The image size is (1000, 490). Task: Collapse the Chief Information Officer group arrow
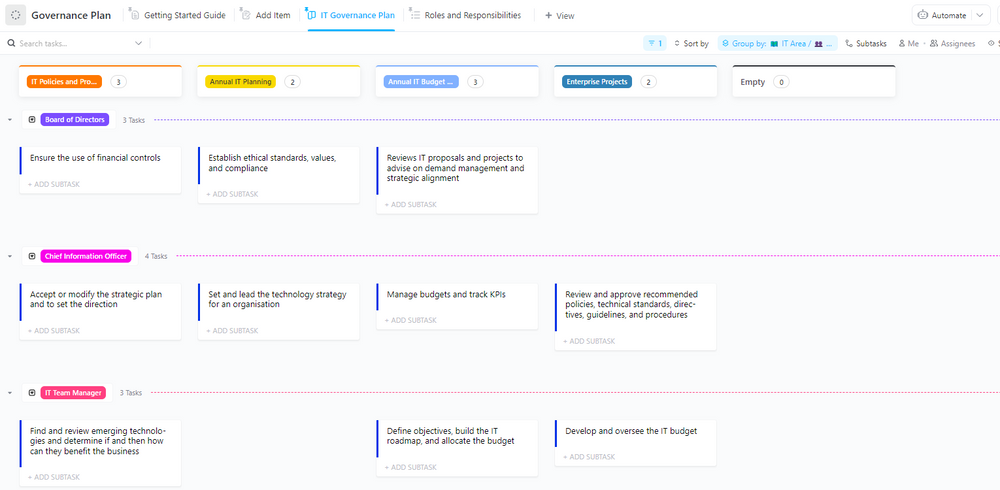[x=10, y=256]
